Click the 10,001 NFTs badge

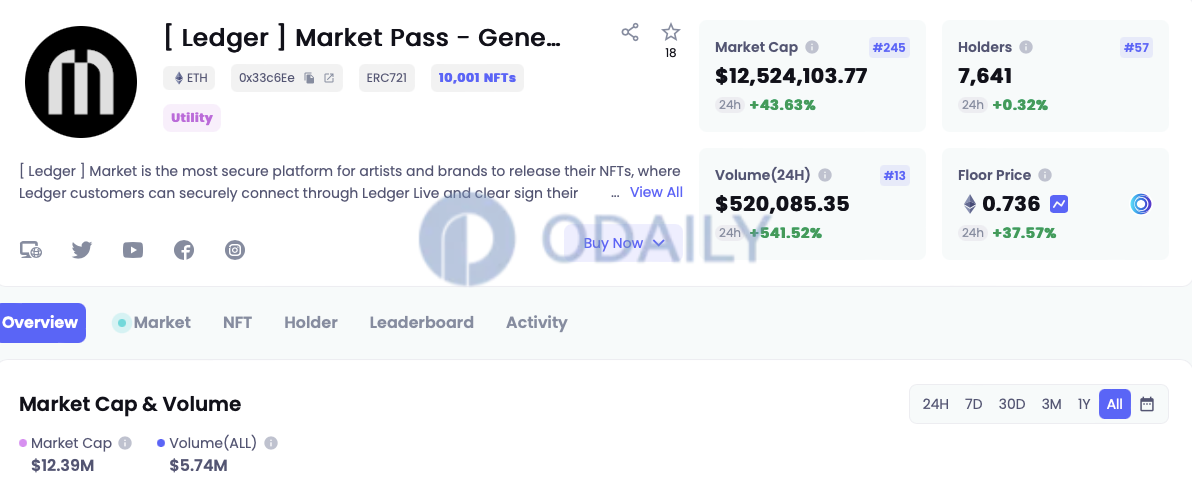tap(477, 78)
